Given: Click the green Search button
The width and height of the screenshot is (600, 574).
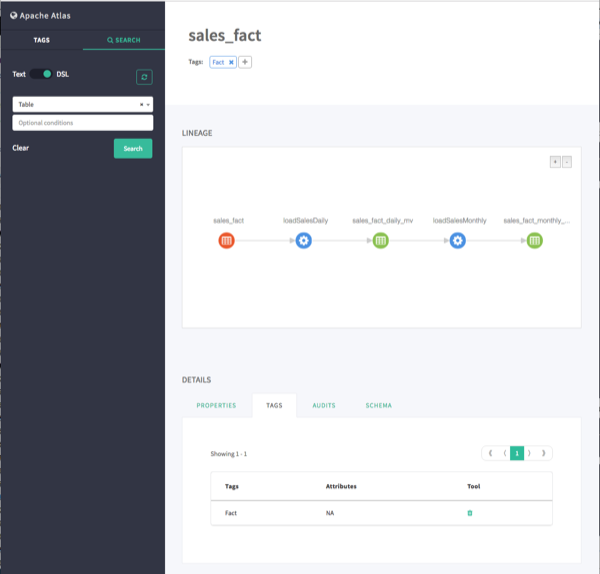Looking at the screenshot, I should click(x=133, y=148).
